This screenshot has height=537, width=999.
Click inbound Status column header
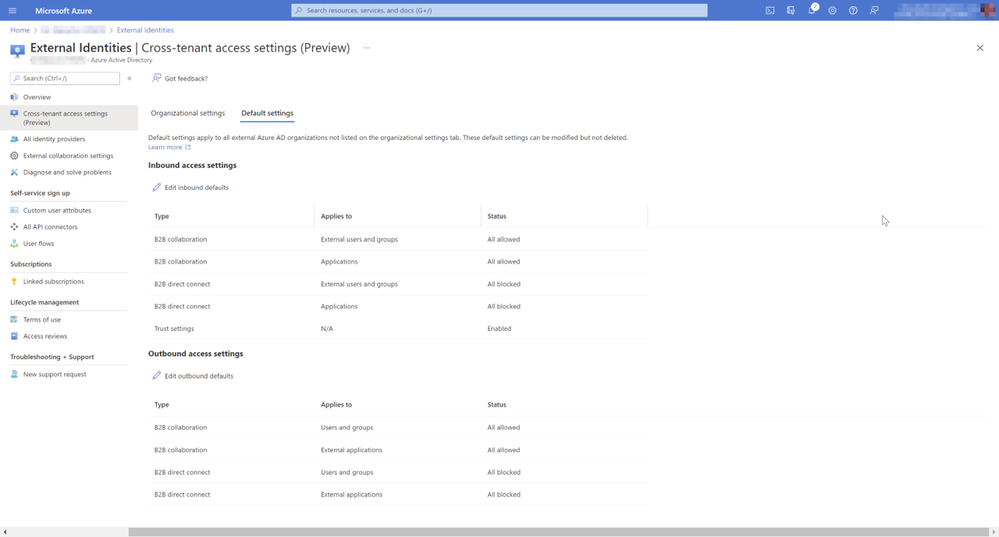tap(497, 216)
